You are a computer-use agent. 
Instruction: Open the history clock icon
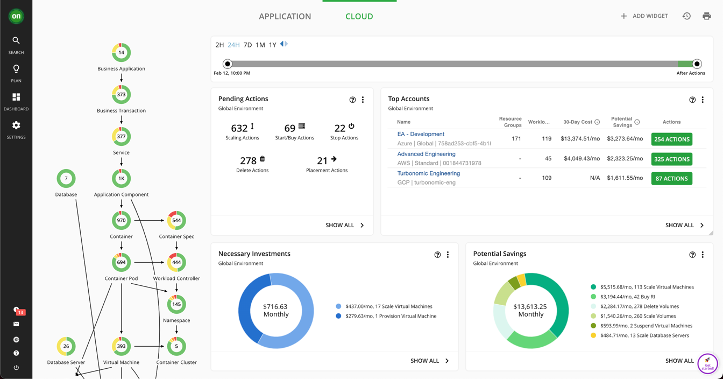pos(687,16)
